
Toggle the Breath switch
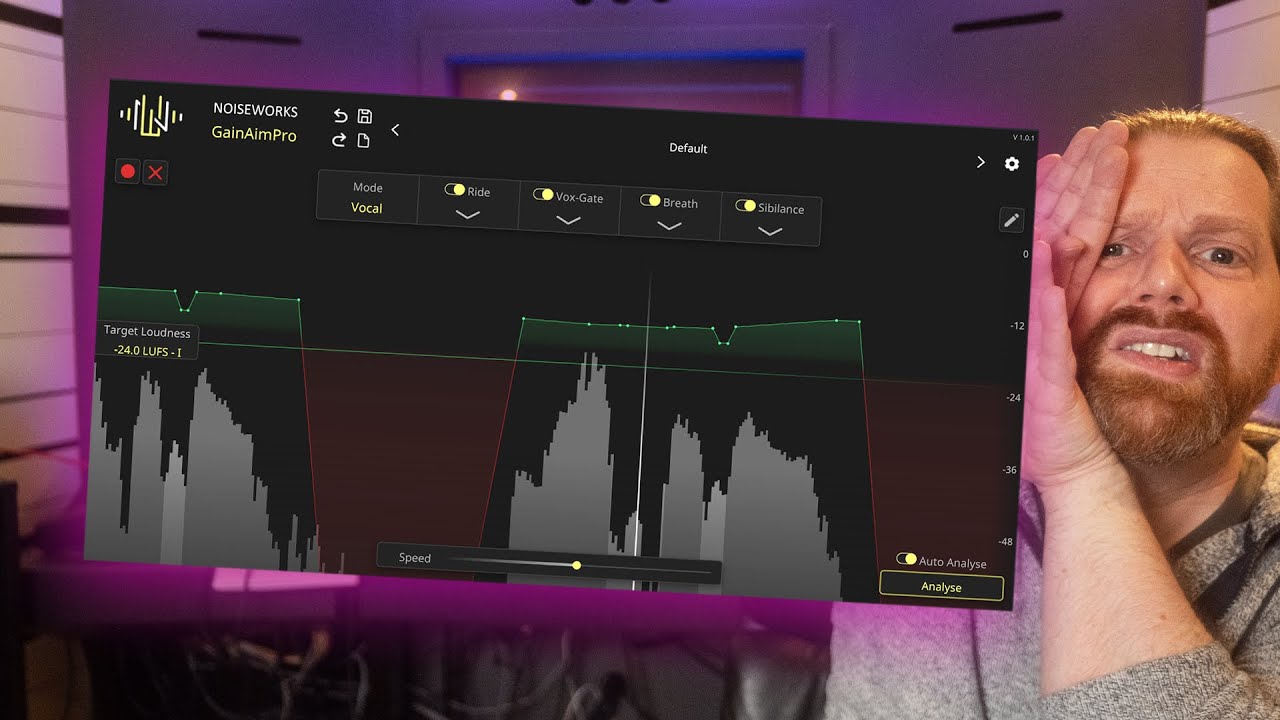point(650,201)
